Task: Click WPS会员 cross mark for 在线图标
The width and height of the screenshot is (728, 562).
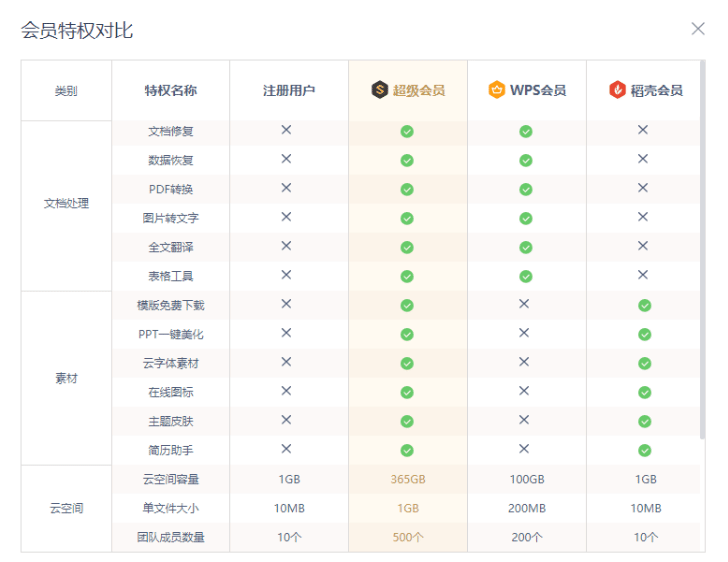Action: 524,391
